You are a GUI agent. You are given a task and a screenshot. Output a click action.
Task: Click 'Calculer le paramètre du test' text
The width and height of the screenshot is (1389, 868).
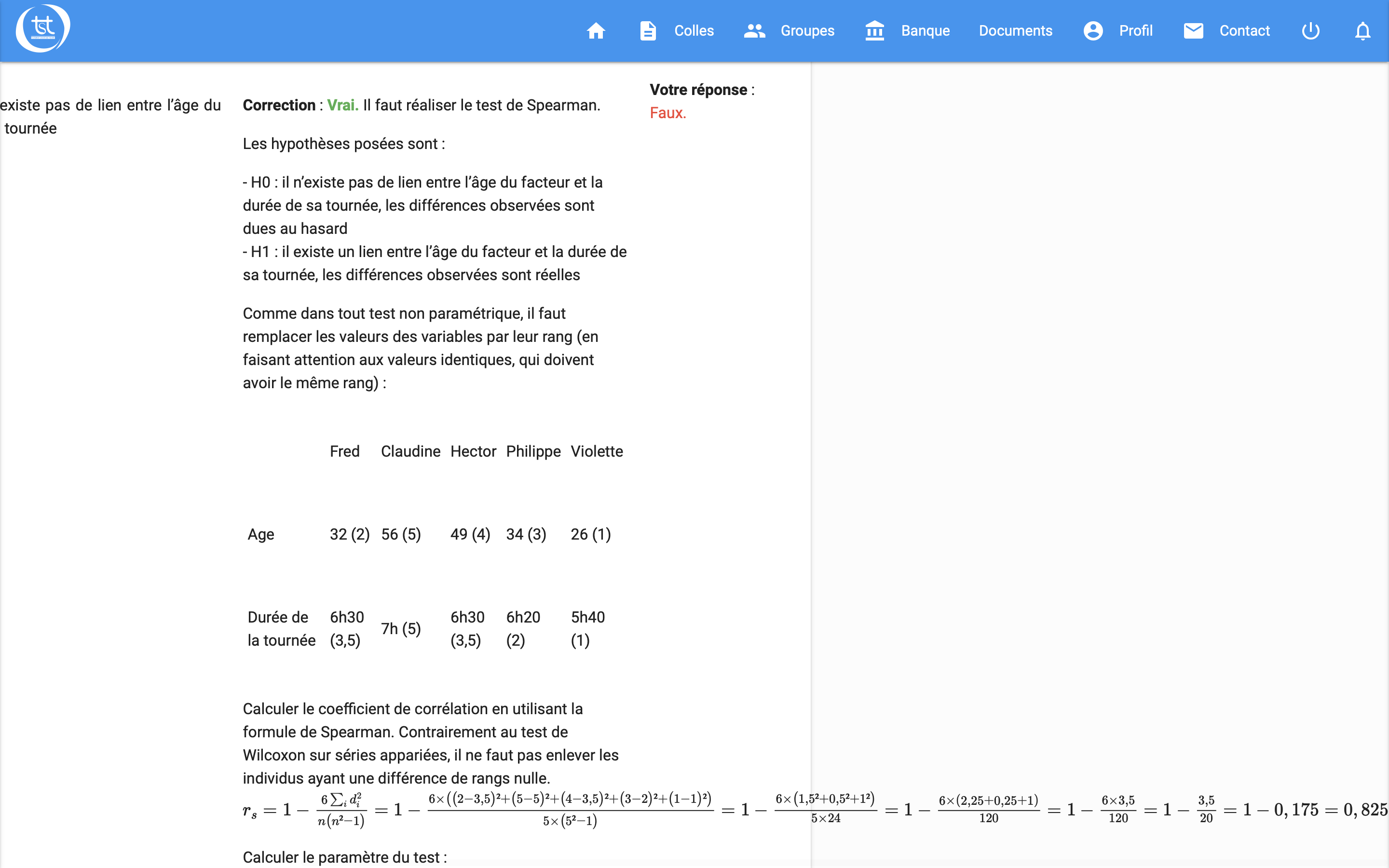[344, 857]
